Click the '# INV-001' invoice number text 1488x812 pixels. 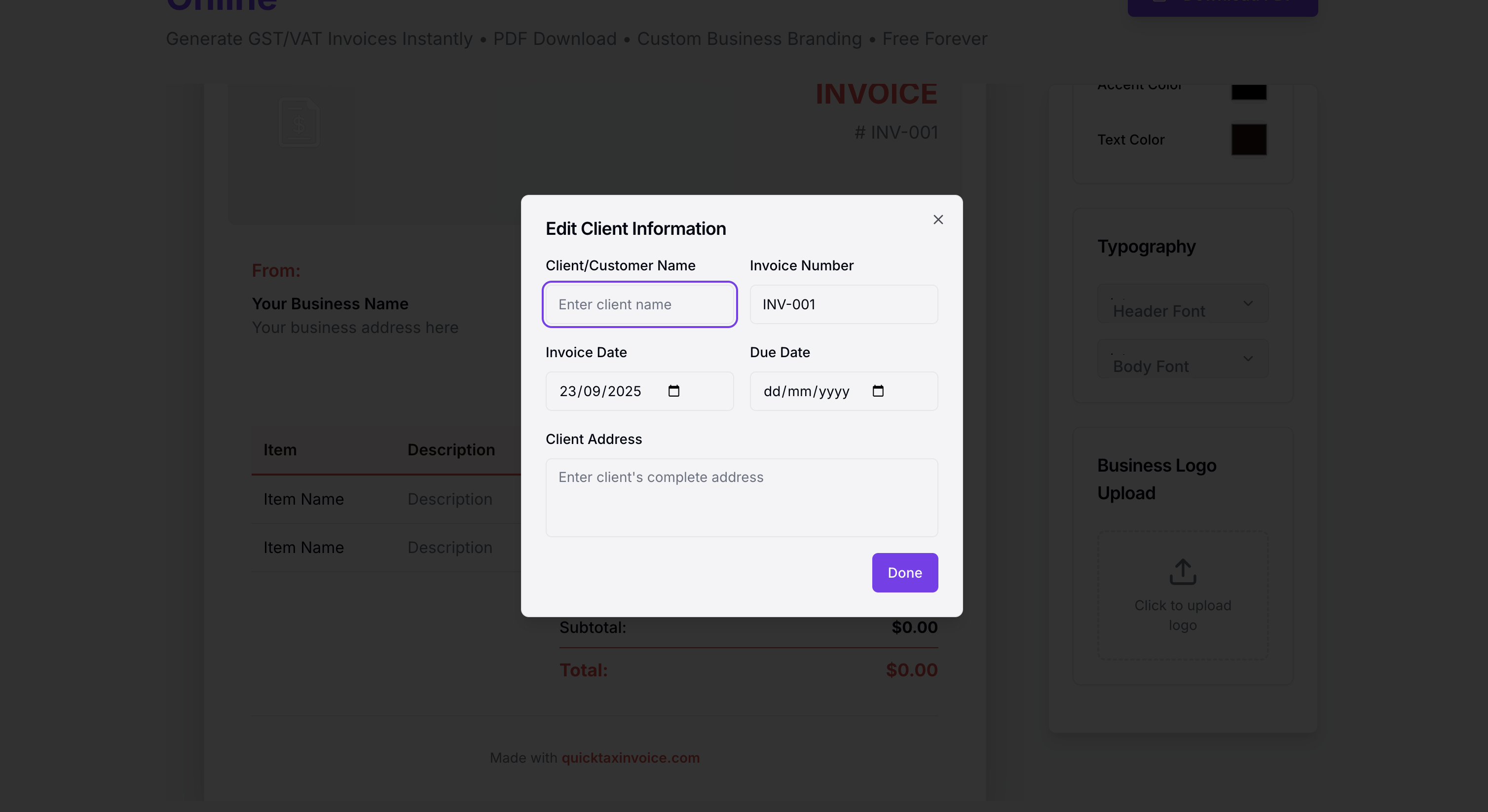896,132
